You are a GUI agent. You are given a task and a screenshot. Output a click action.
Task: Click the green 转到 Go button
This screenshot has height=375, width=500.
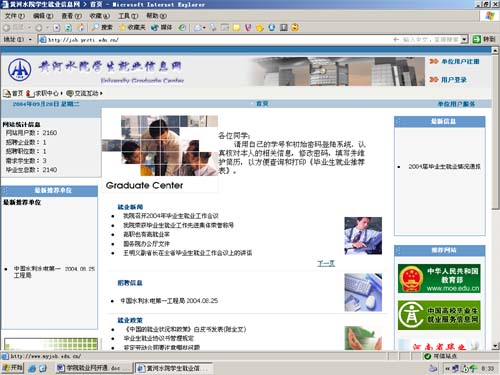pos(484,39)
